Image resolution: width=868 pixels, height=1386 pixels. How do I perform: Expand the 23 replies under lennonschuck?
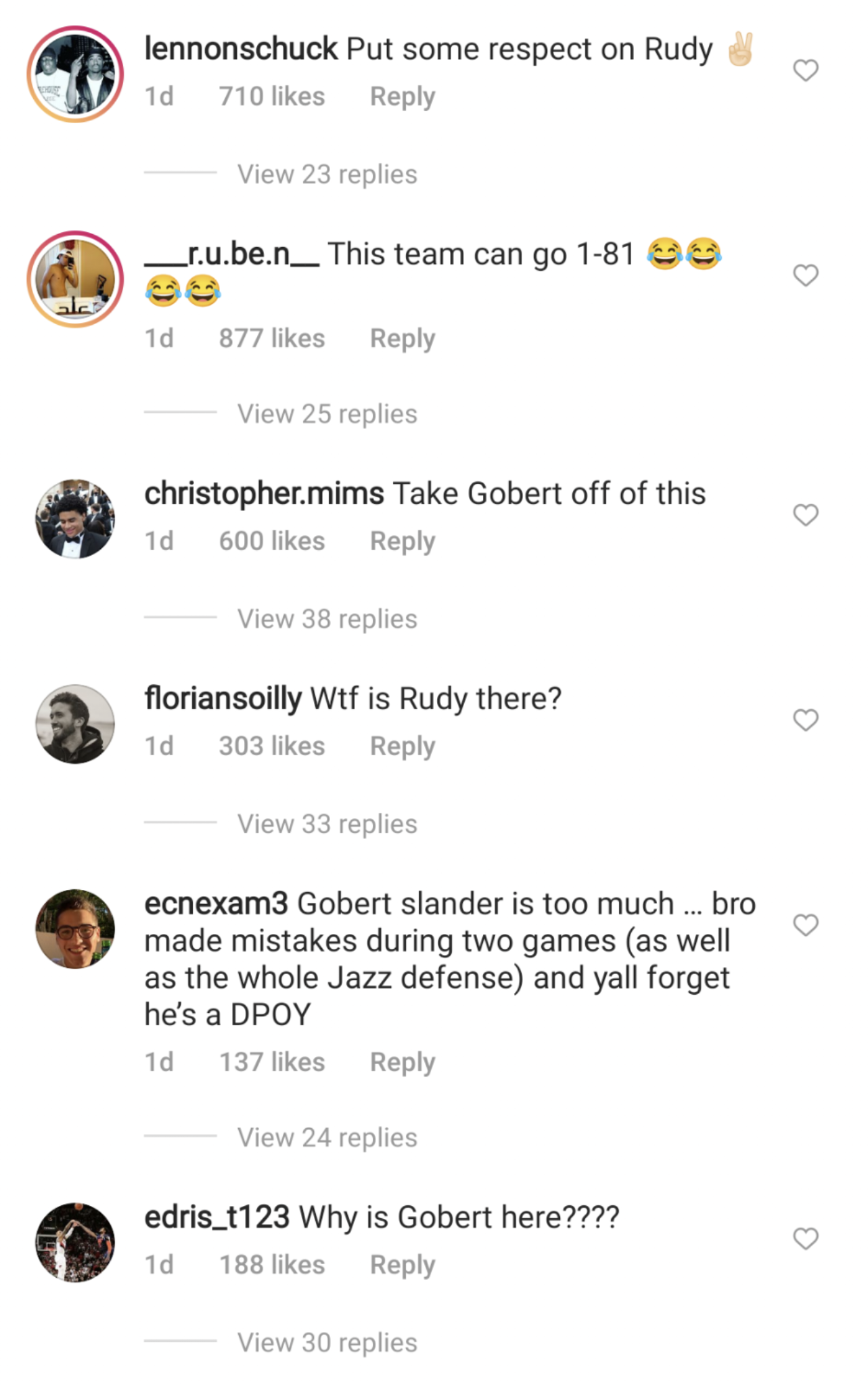[x=327, y=175]
